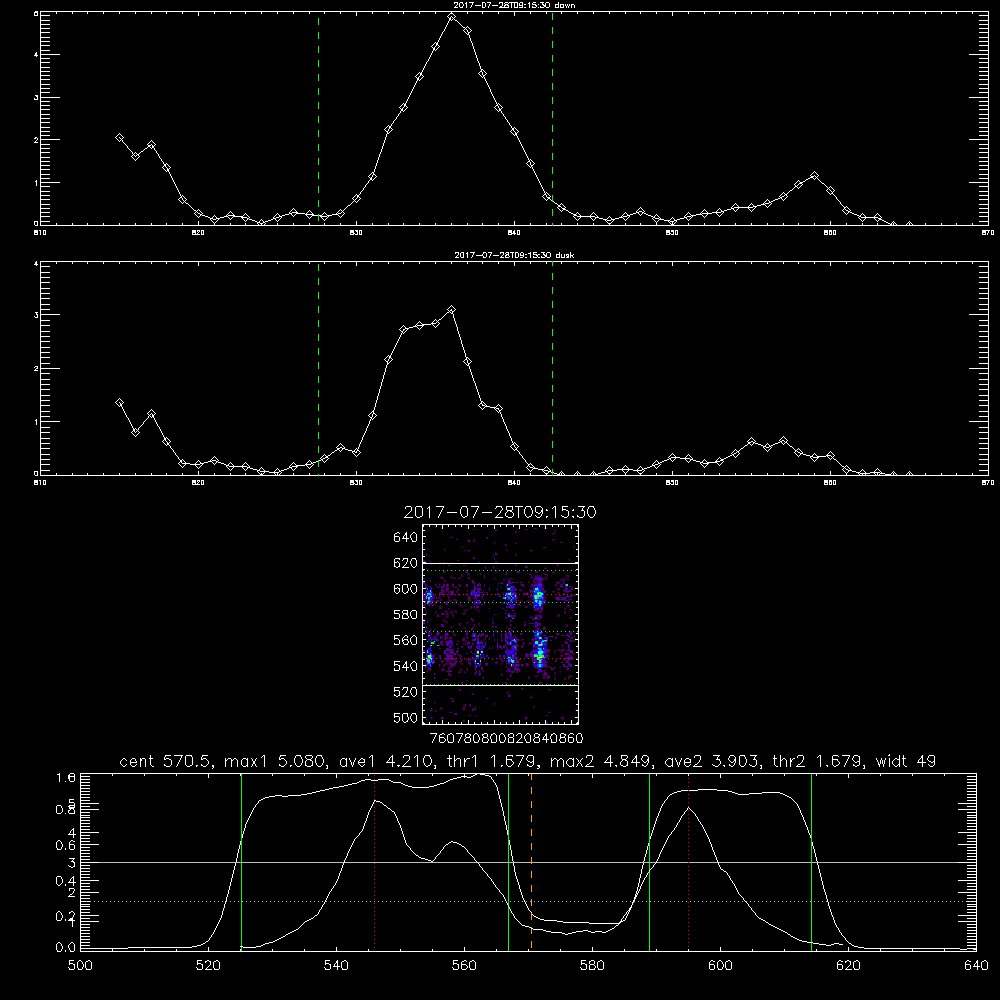1000x1000 pixels.
Task: Select the large 2017-07-28T09:15:30 heading above the image
Action: (x=500, y=512)
